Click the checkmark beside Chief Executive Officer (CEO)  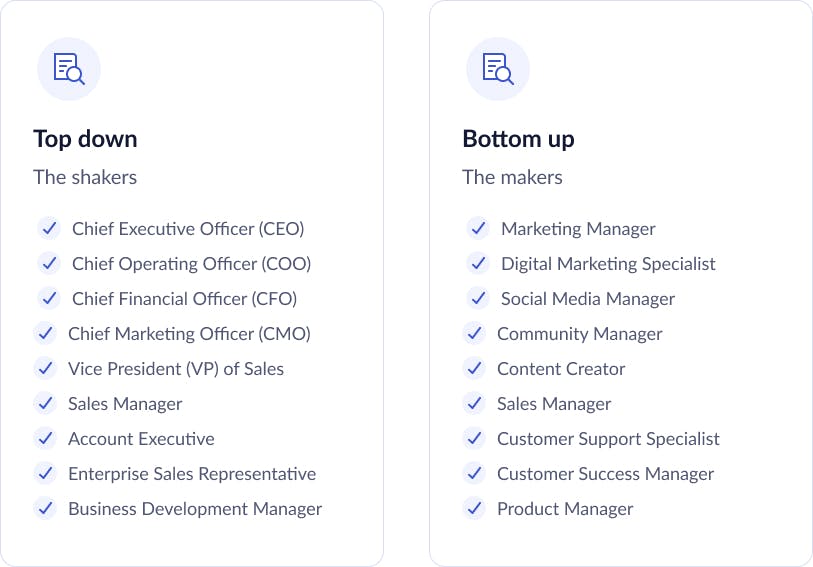coord(49,229)
